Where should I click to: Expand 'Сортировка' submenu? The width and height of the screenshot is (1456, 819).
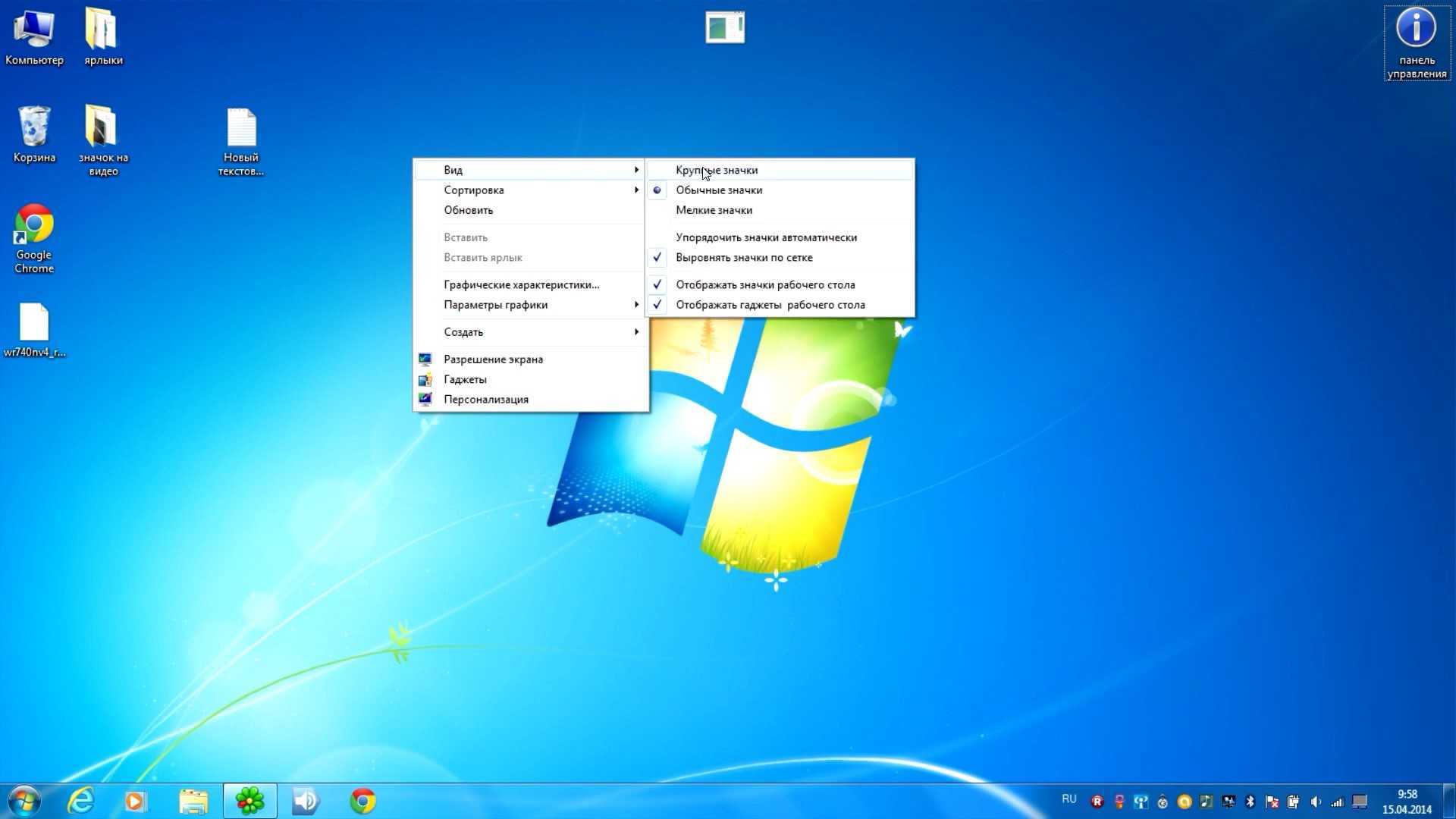click(x=531, y=189)
